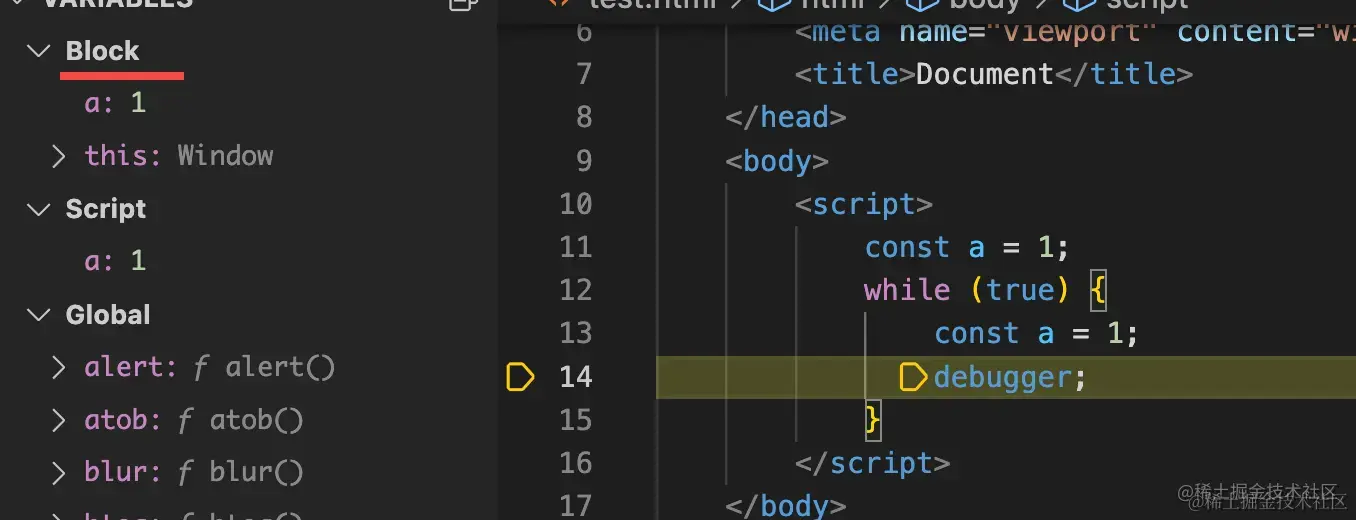
Task: Select the atob: f atob() entry
Action: click(194, 420)
